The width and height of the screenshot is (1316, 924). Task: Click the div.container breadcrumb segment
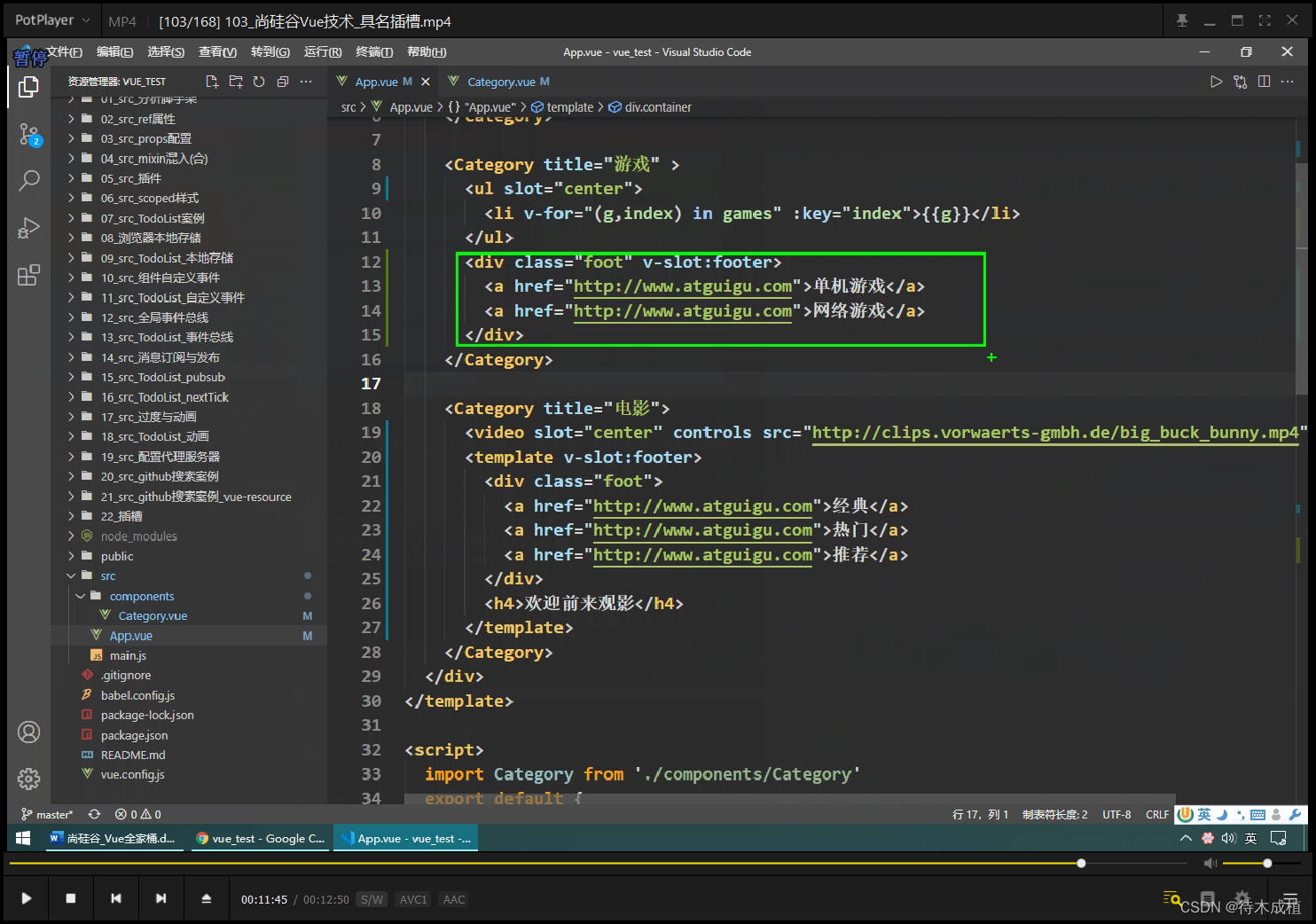tap(650, 107)
